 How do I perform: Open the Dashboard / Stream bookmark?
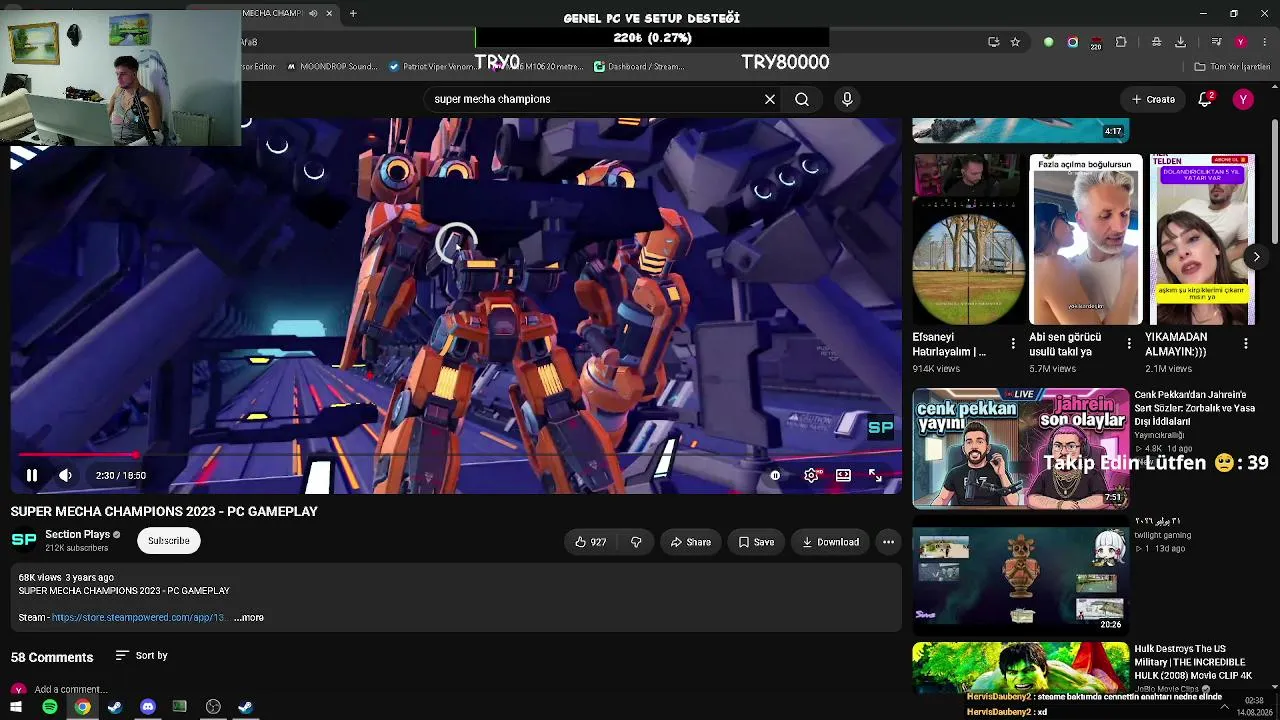pos(639,67)
